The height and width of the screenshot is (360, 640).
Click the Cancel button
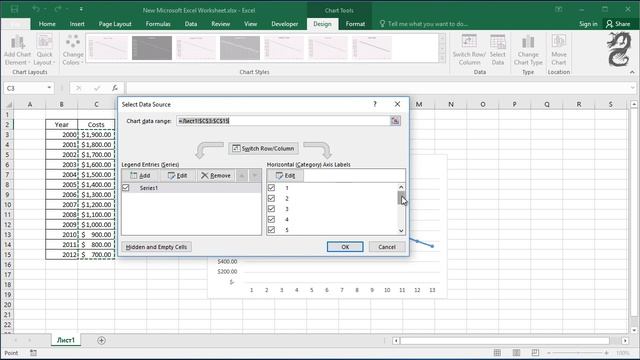point(387,247)
